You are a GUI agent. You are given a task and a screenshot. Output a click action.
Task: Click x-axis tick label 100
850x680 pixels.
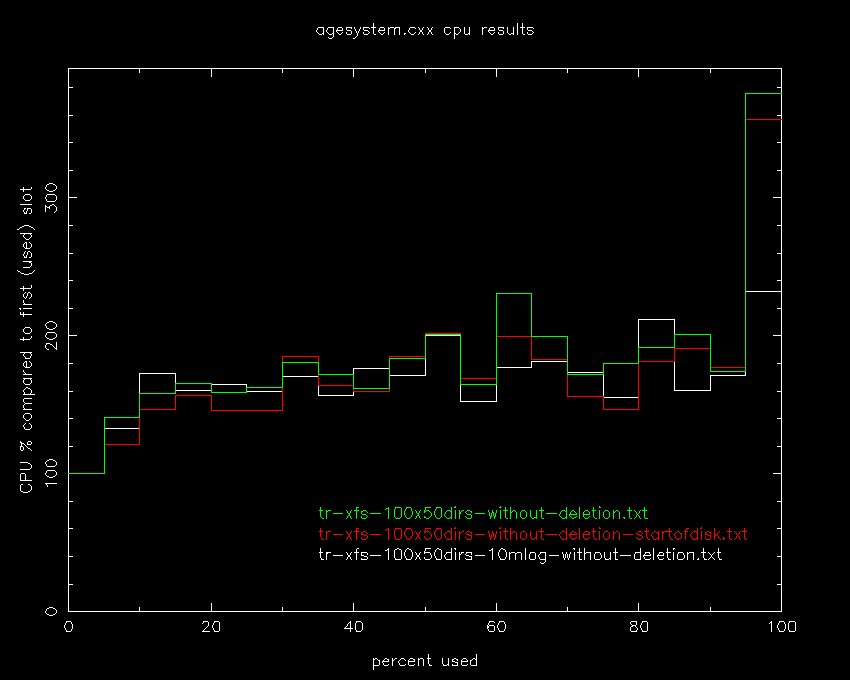781,627
